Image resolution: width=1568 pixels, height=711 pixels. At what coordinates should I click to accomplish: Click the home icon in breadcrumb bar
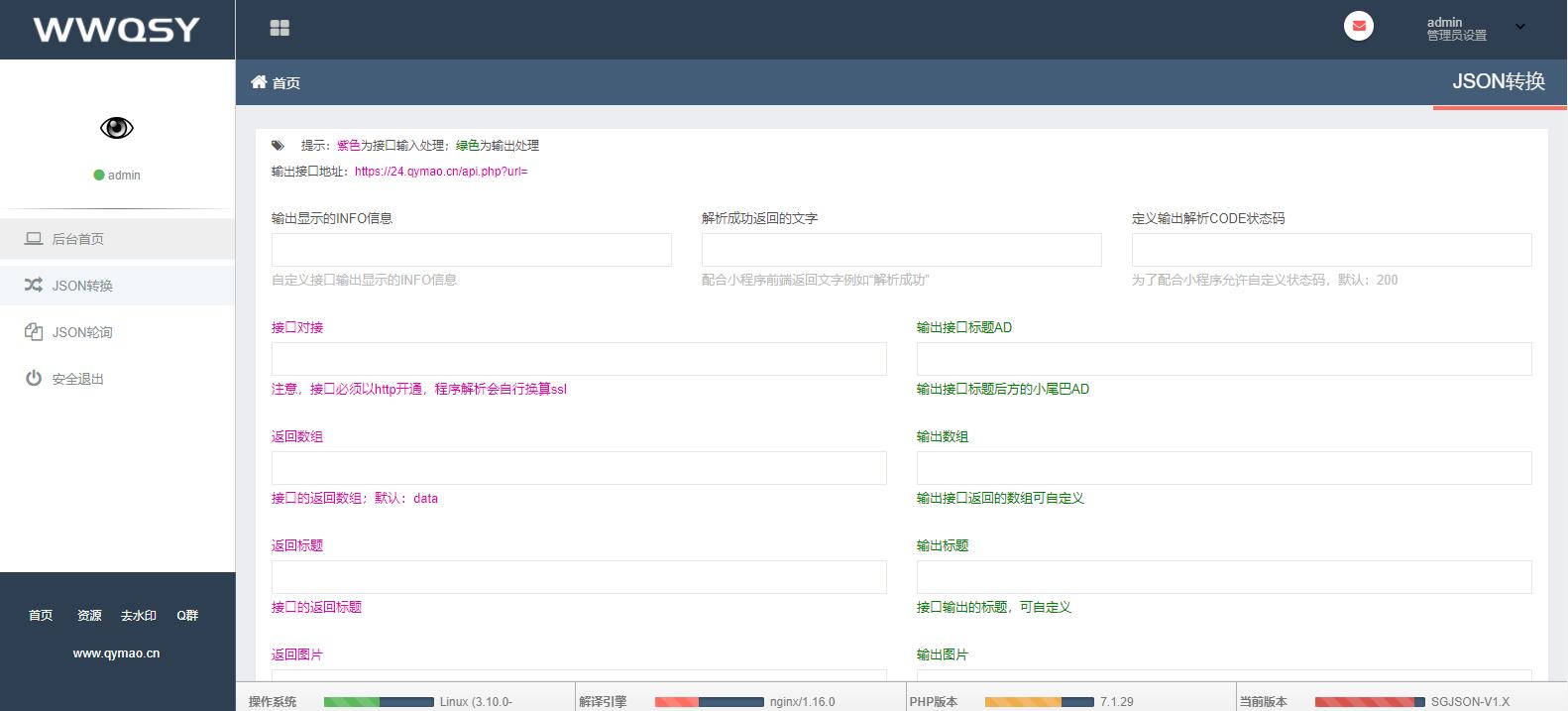(259, 82)
